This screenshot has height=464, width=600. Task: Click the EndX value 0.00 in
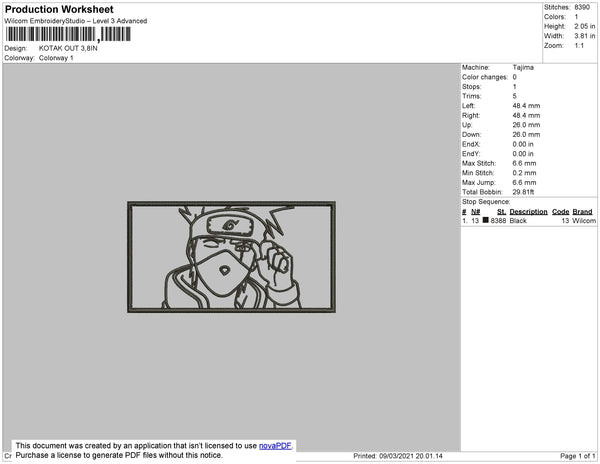[523, 144]
